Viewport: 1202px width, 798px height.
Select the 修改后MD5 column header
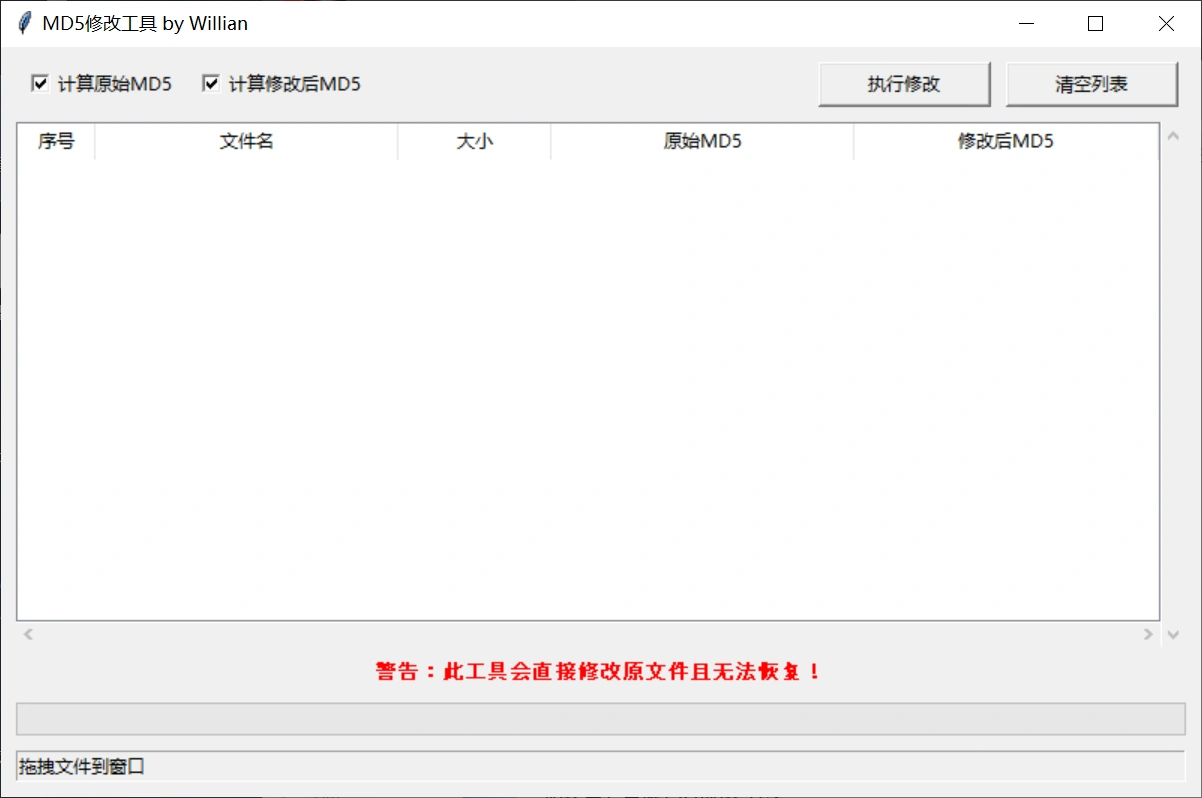click(x=1006, y=141)
